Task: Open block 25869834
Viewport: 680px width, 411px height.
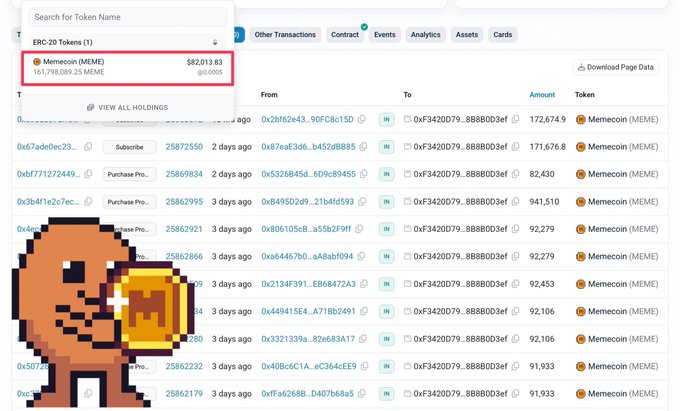Action: pyautogui.click(x=184, y=174)
